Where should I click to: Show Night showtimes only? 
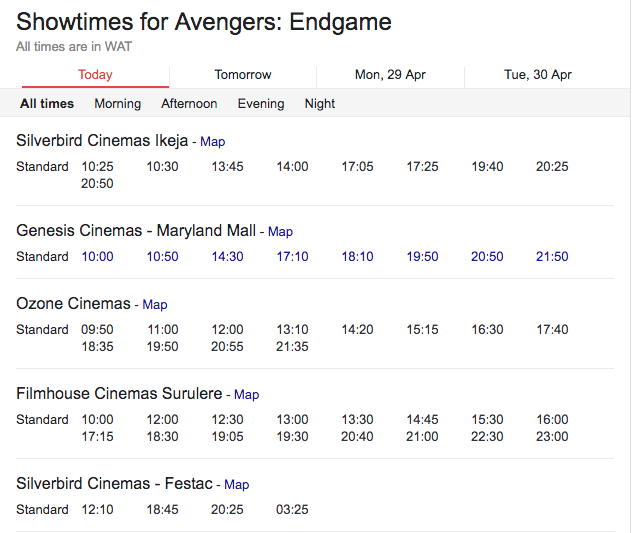pos(320,104)
